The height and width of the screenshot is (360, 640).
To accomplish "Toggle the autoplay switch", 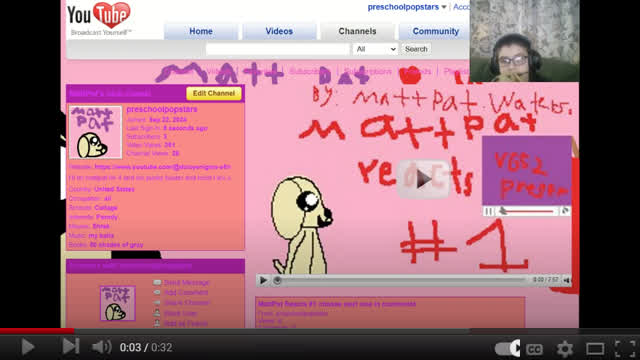I will point(507,349).
